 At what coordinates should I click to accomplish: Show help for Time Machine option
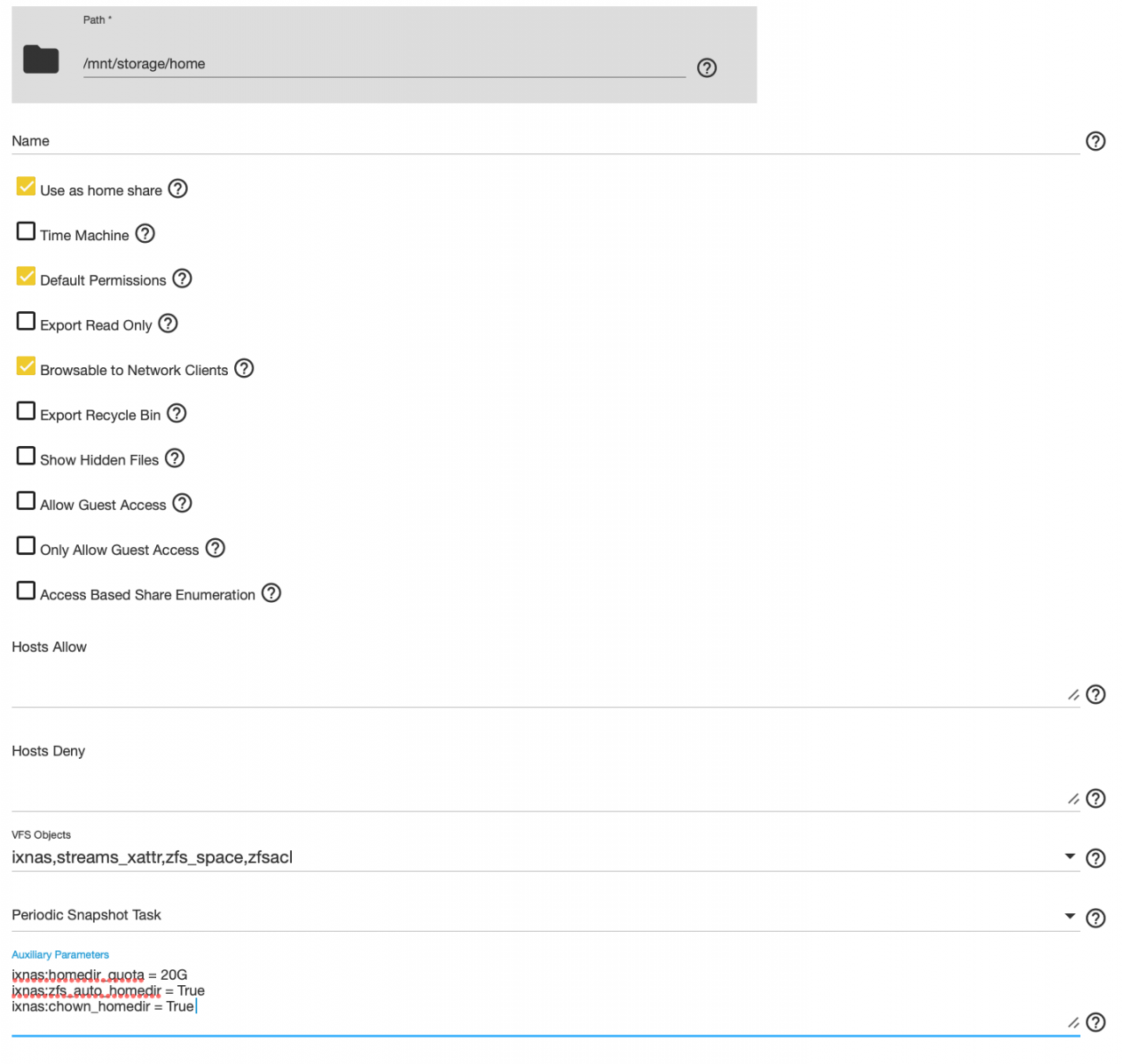pos(145,233)
